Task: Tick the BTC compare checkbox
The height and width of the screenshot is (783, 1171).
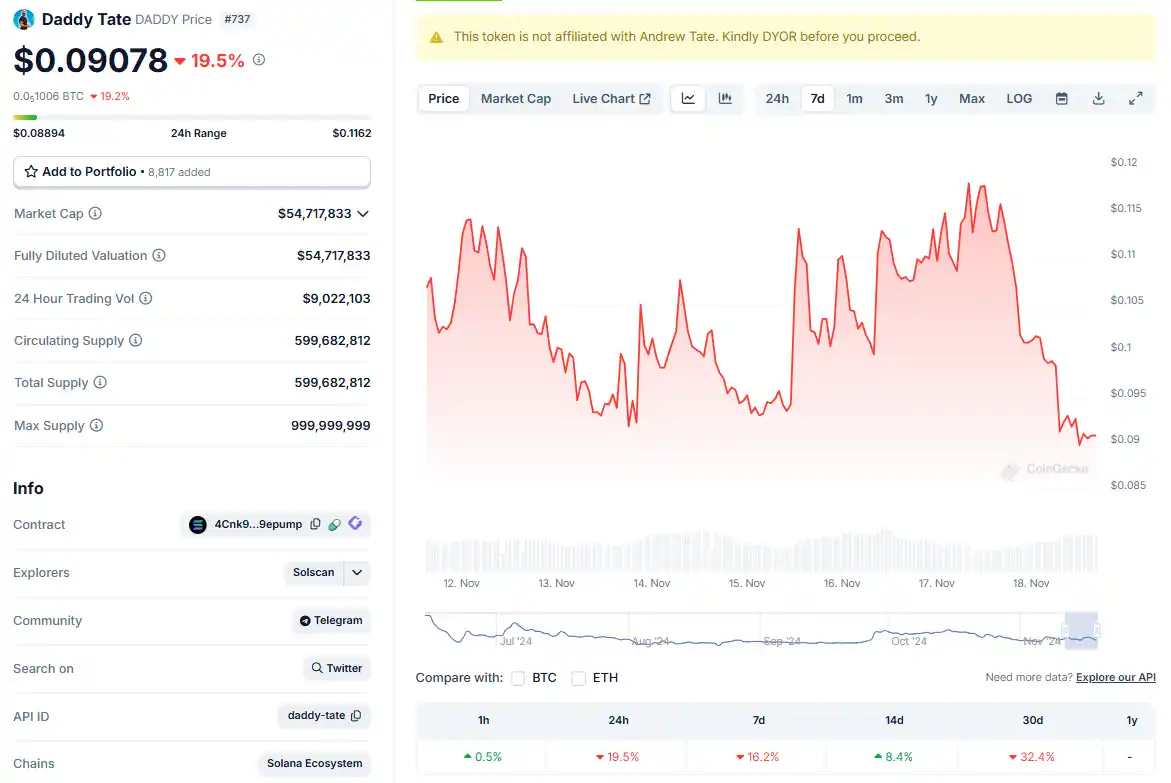Action: pos(518,678)
